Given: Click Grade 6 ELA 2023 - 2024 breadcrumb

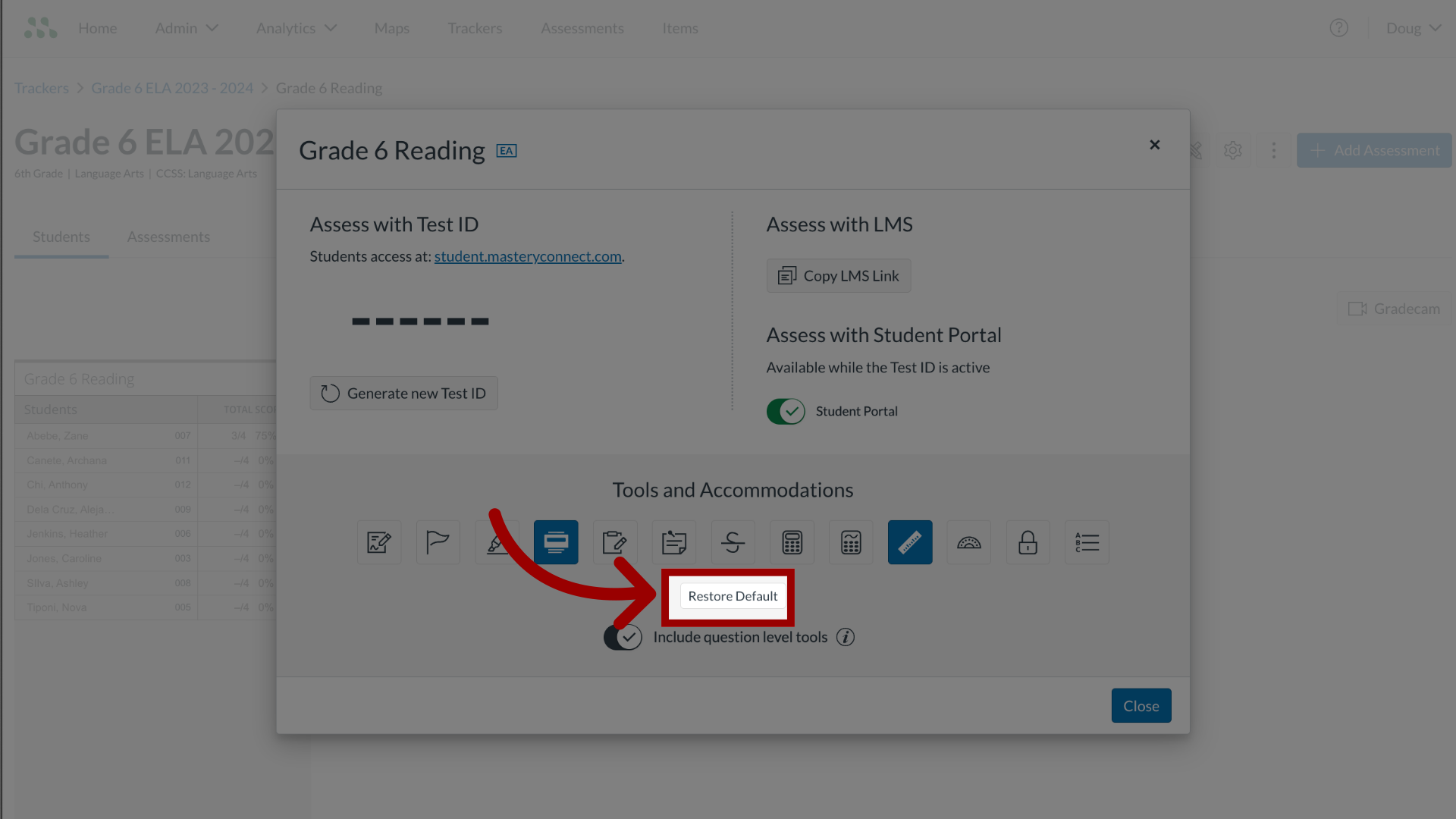Looking at the screenshot, I should pos(172,88).
